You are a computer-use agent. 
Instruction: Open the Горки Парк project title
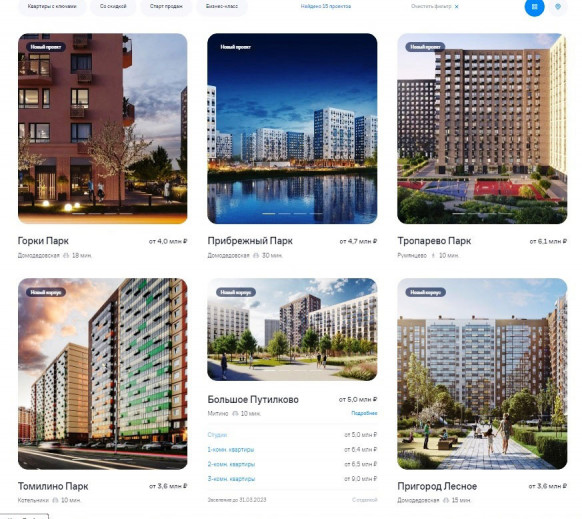tap(43, 241)
